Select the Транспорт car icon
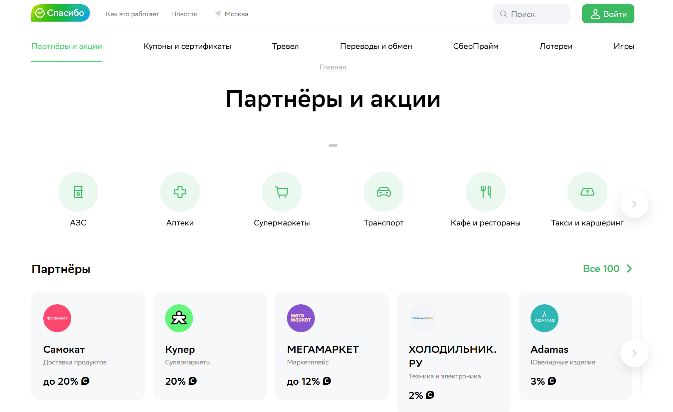 point(384,192)
